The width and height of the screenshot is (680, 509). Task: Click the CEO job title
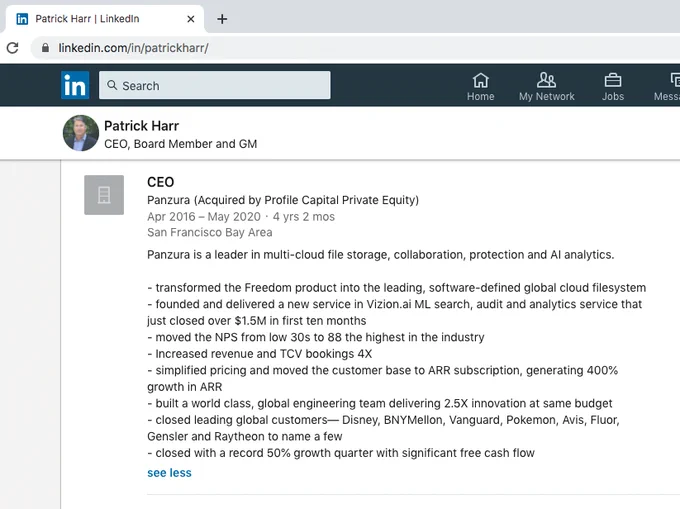point(160,182)
